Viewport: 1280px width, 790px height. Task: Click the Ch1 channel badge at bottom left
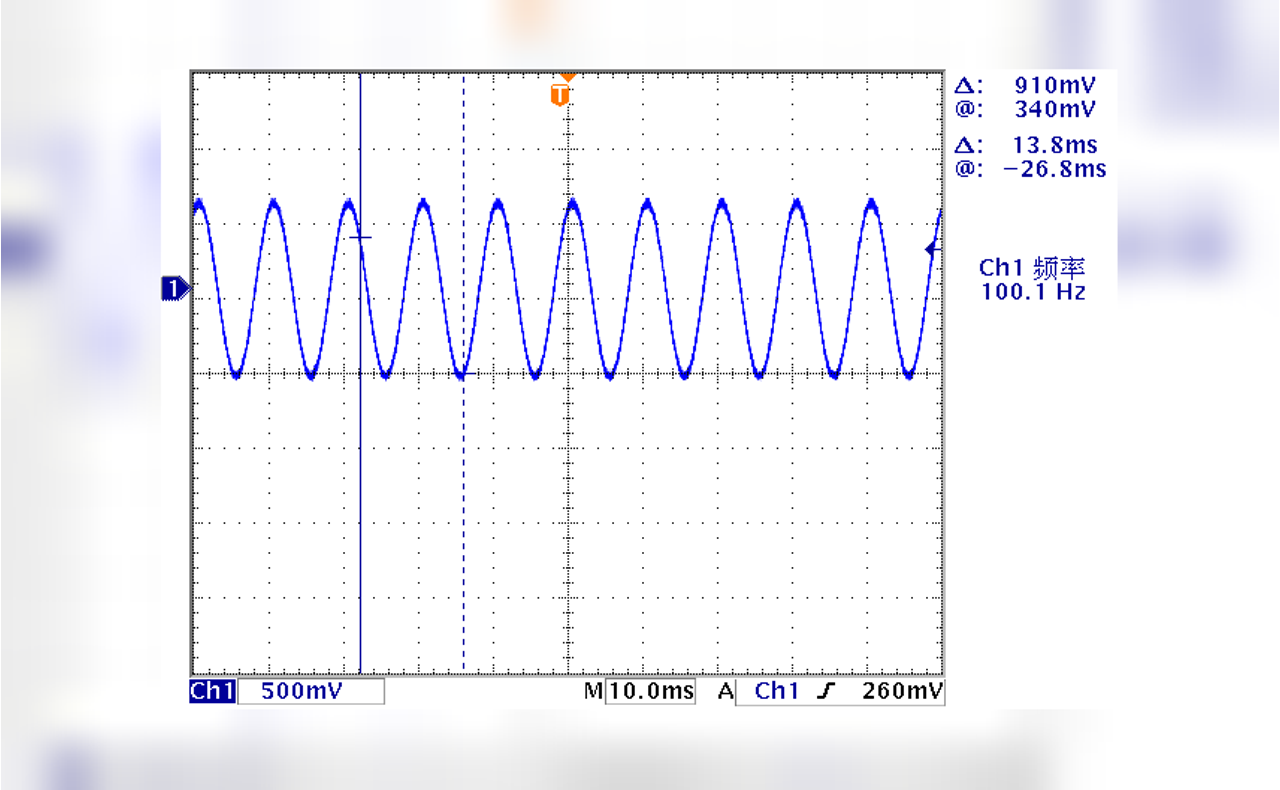212,691
